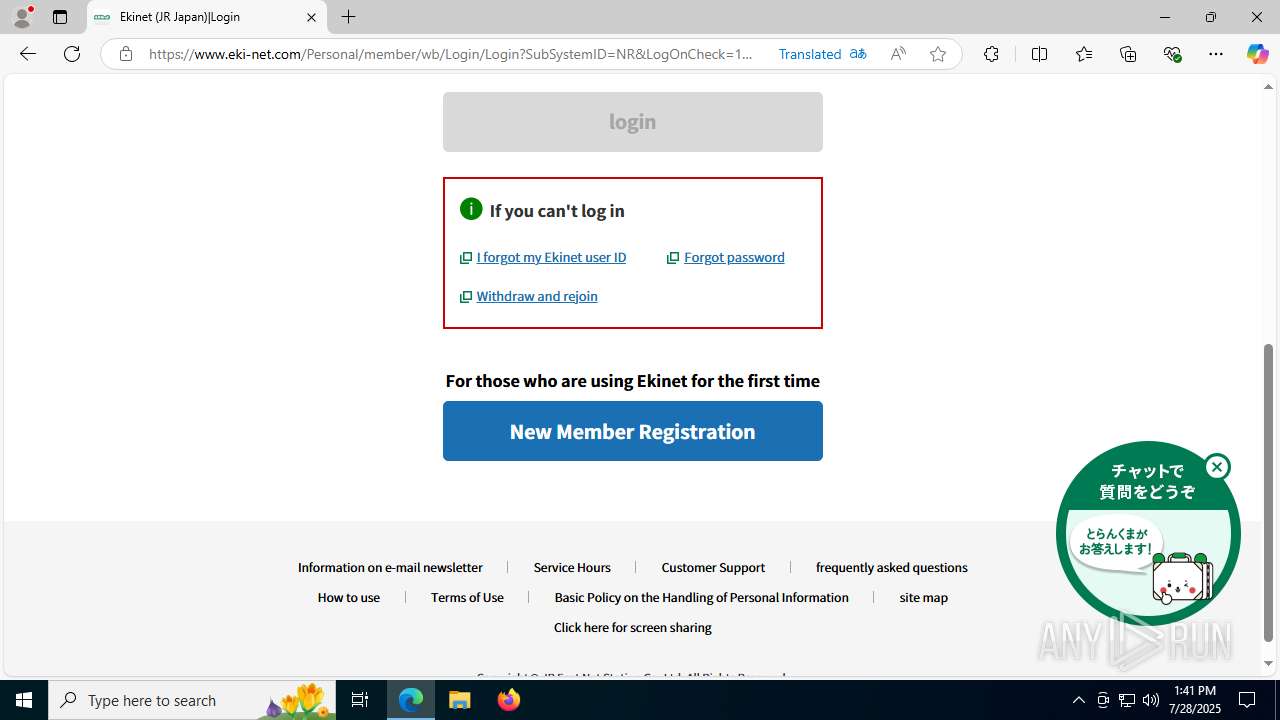The height and width of the screenshot is (720, 1280).
Task: Click the vertical page scrollbar thumb
Action: point(1268,492)
